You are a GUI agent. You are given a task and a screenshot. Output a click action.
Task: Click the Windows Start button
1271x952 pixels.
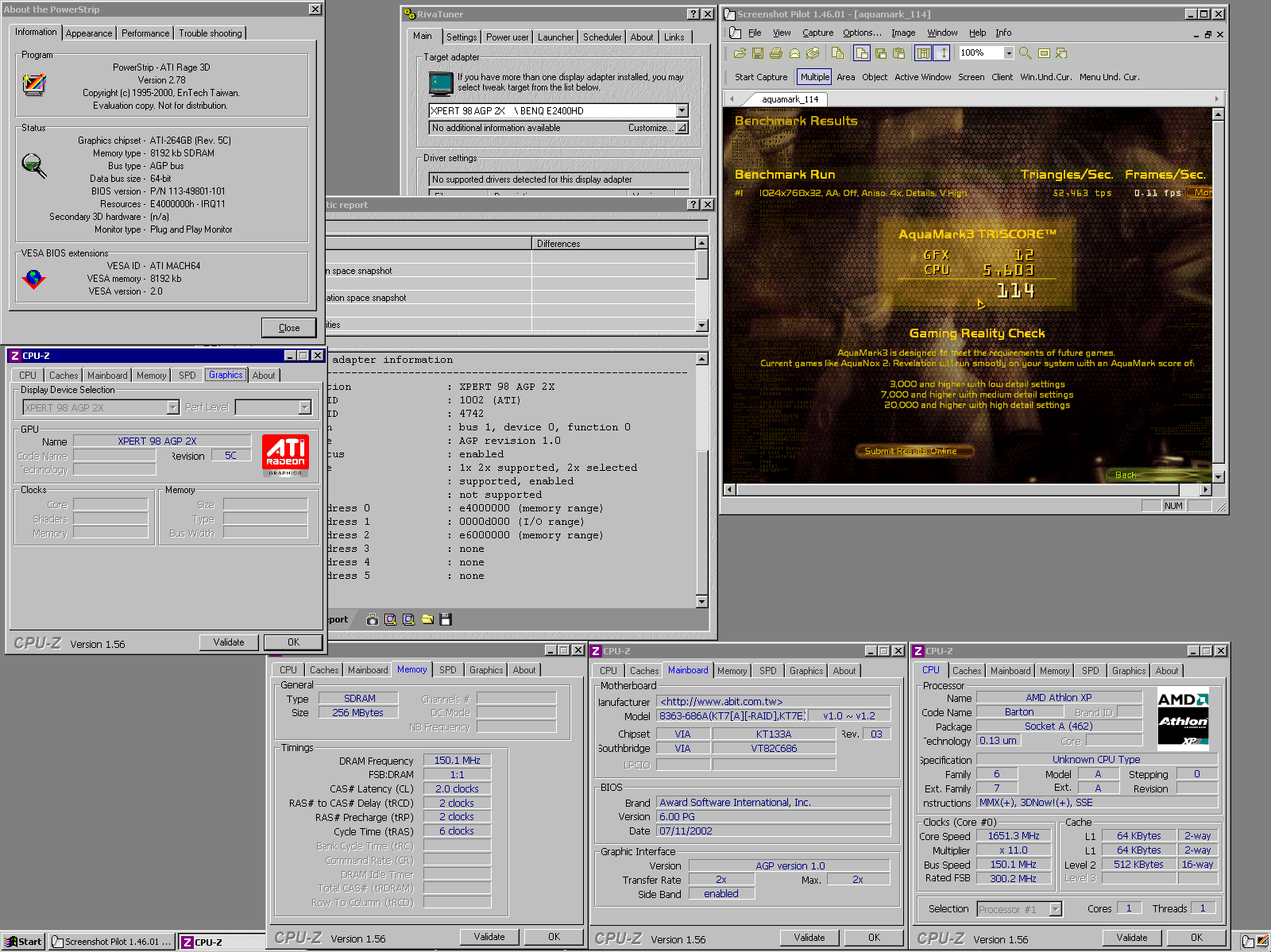pyautogui.click(x=24, y=942)
